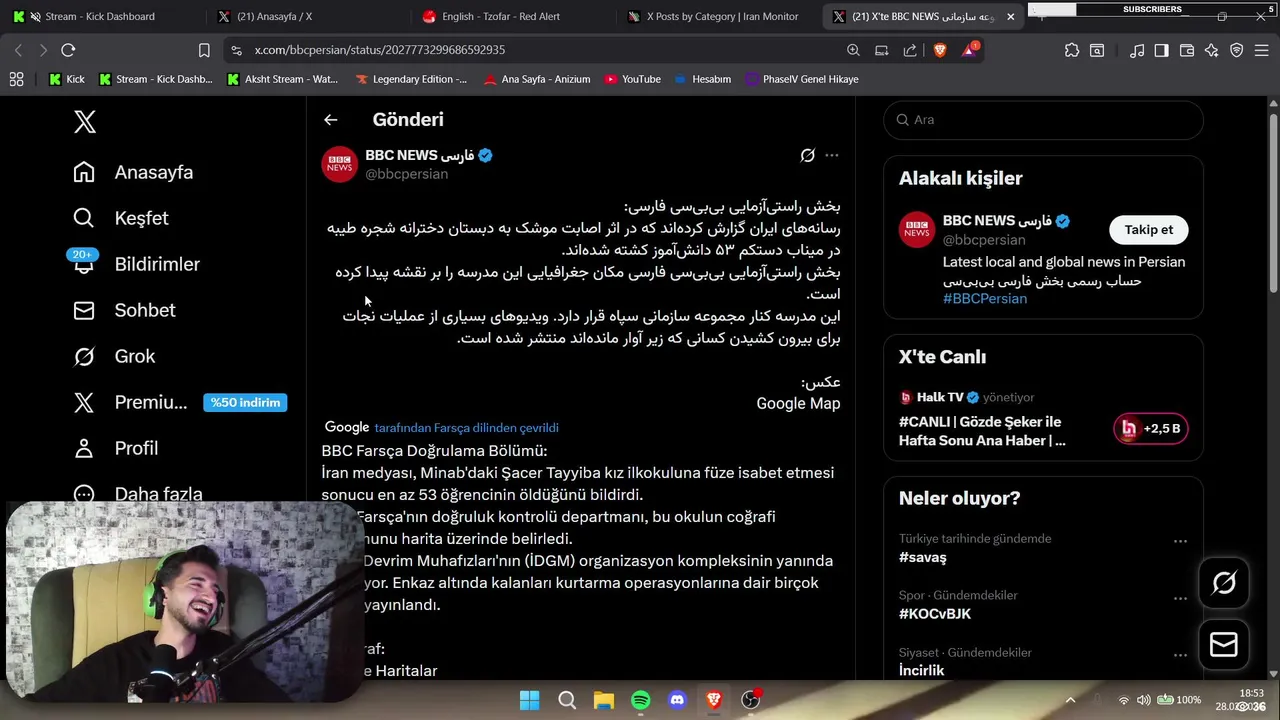Click +2,5 B live viewers badge
The height and width of the screenshot is (720, 1280).
point(1150,428)
